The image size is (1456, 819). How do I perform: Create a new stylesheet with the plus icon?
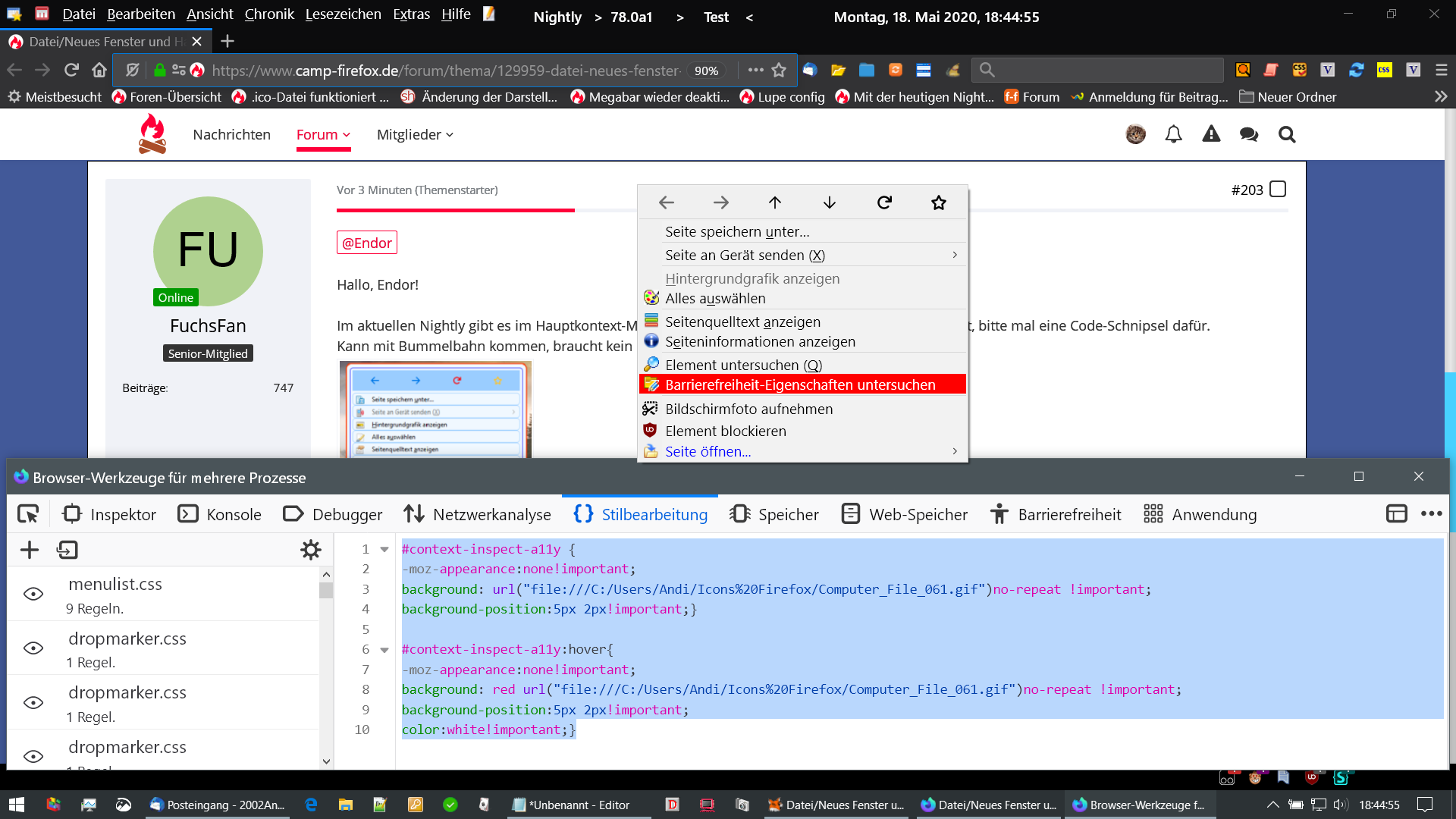(x=29, y=550)
